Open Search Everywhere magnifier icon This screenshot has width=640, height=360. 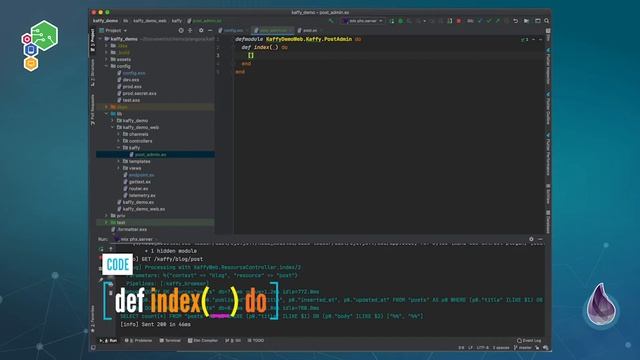click(x=547, y=21)
